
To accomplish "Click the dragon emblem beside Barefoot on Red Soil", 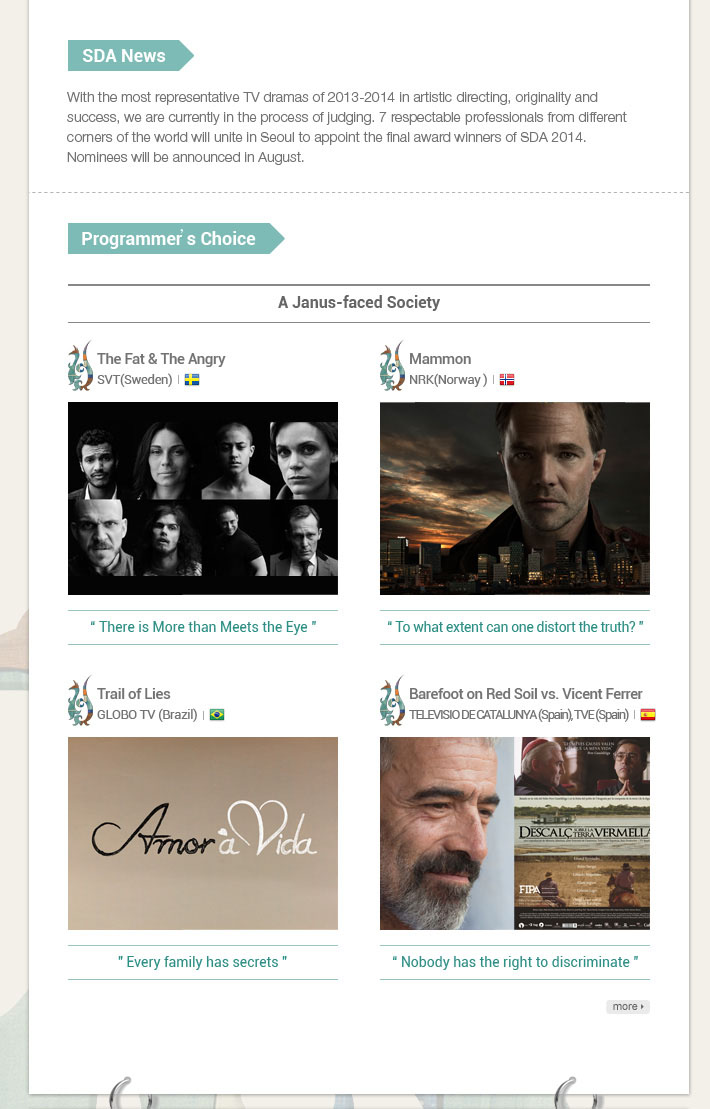I will pyautogui.click(x=392, y=701).
